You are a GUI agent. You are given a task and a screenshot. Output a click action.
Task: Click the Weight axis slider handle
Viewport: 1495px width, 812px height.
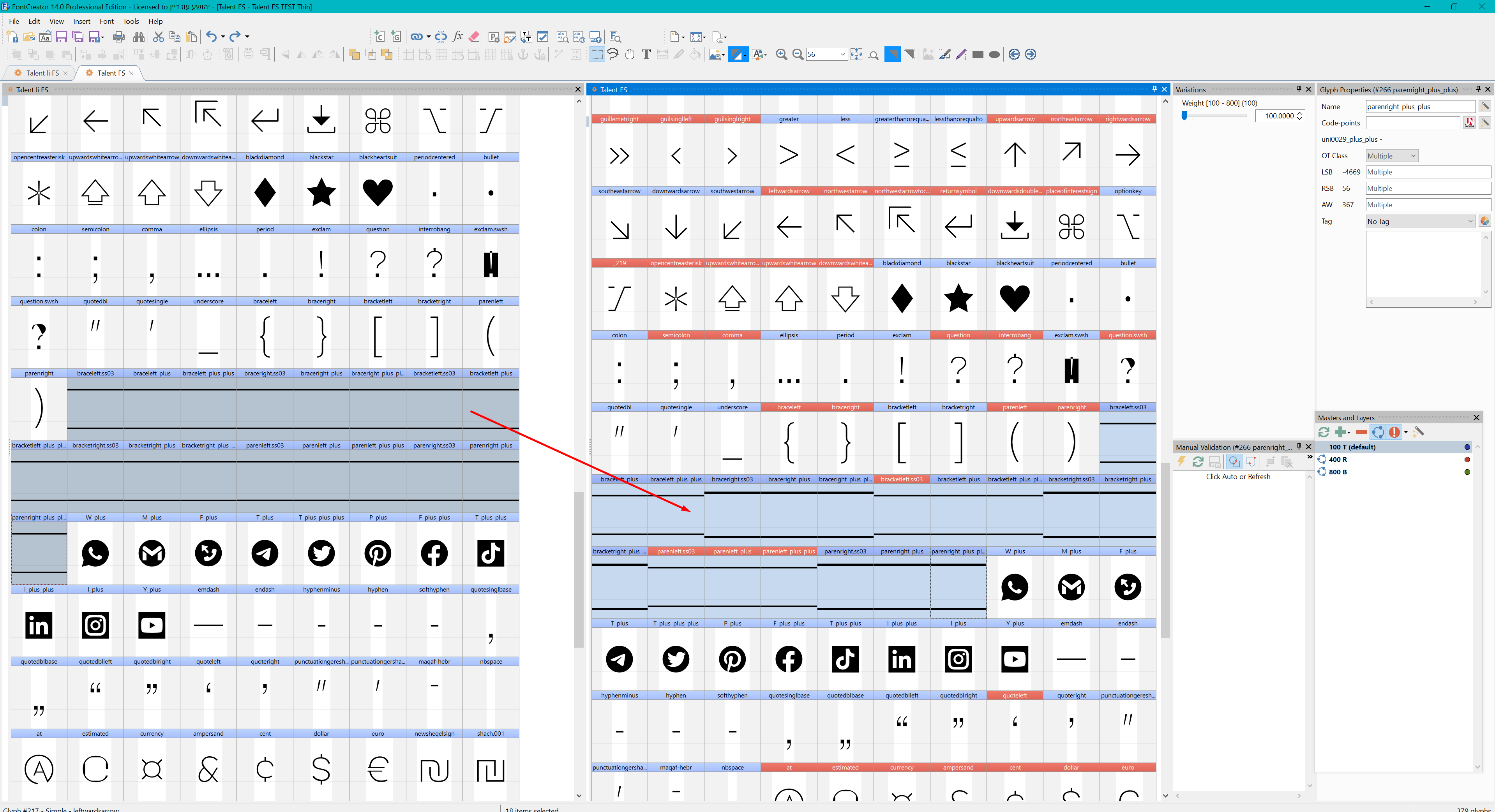[1184, 116]
